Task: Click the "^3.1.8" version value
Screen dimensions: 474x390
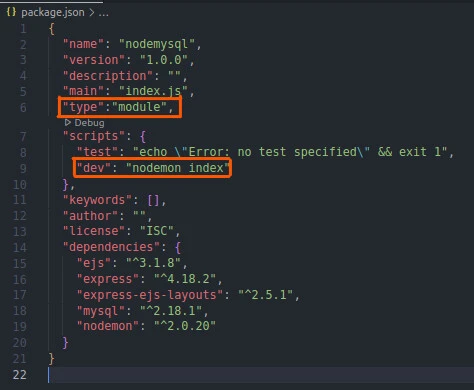Action: tap(153, 263)
